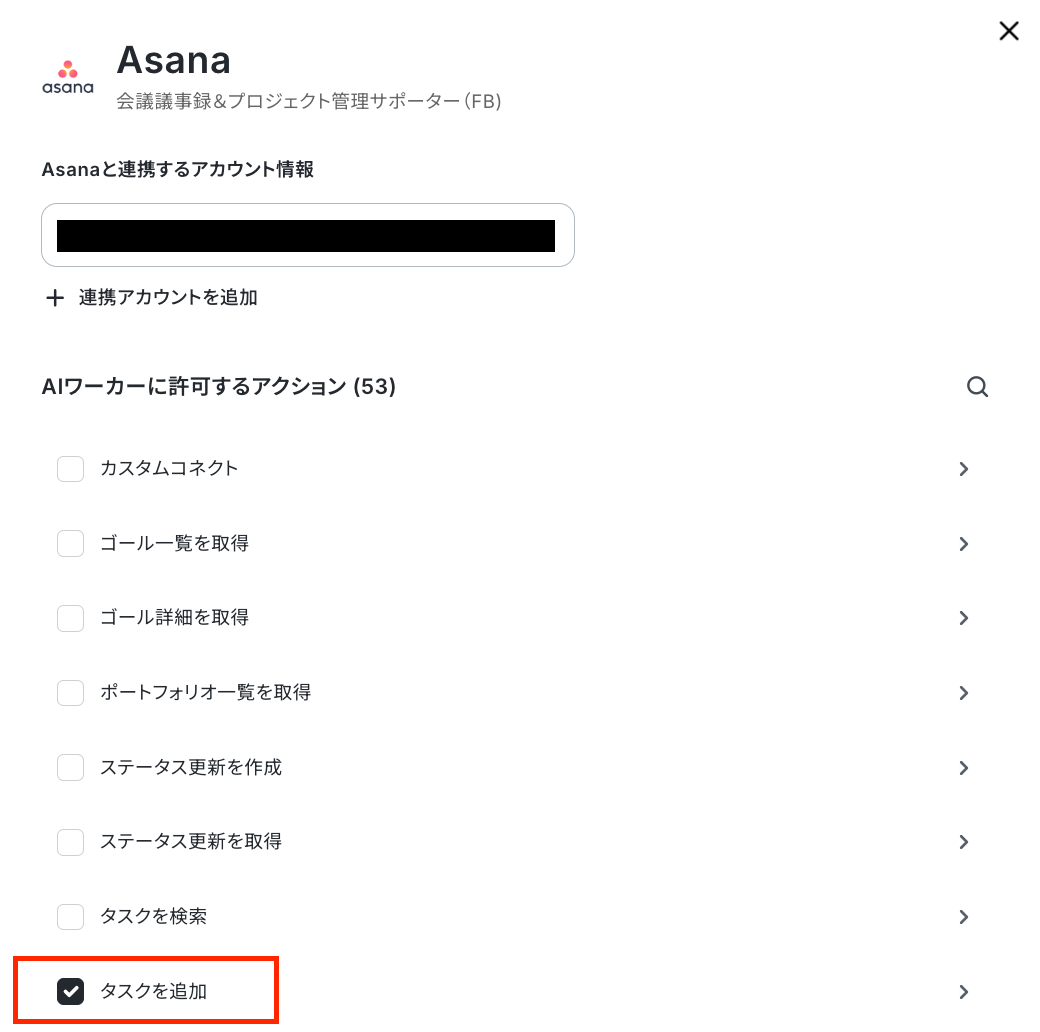Close the Asana settings panel
The width and height of the screenshot is (1040, 1032).
(1009, 31)
